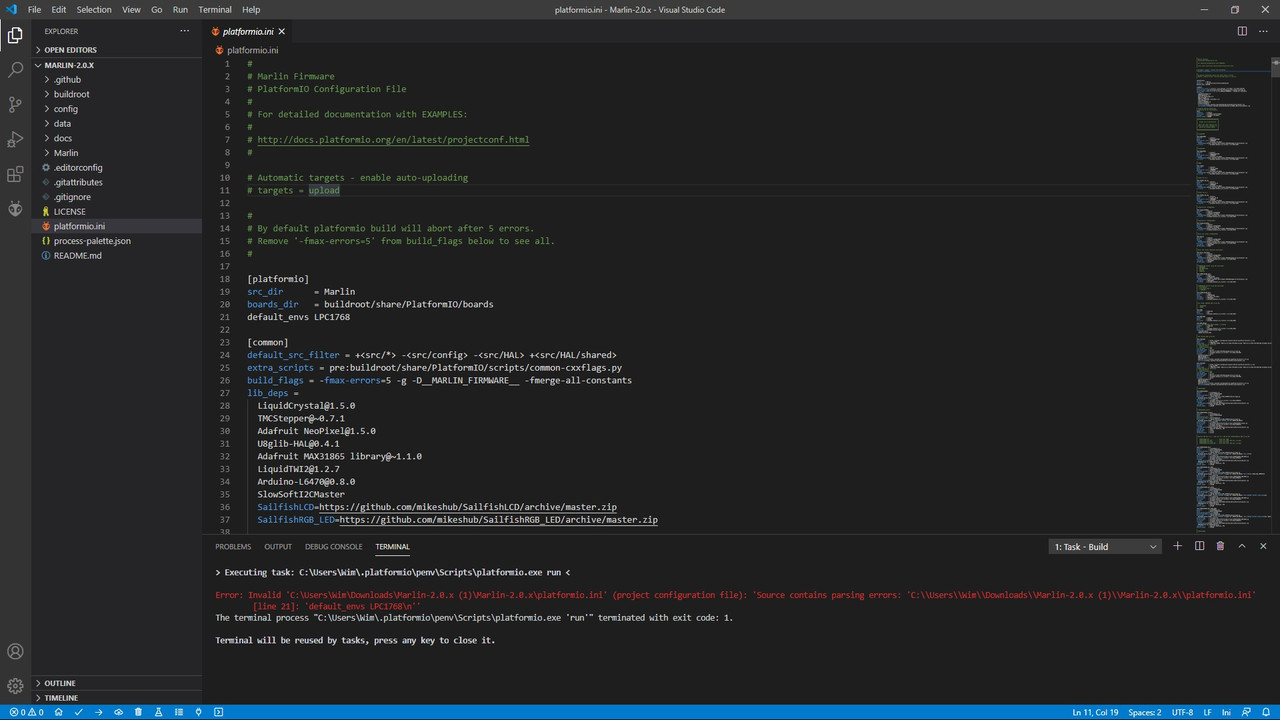The height and width of the screenshot is (720, 1280).
Task: Click PlatformIO upload to remote cloud icon
Action: (x=118, y=712)
